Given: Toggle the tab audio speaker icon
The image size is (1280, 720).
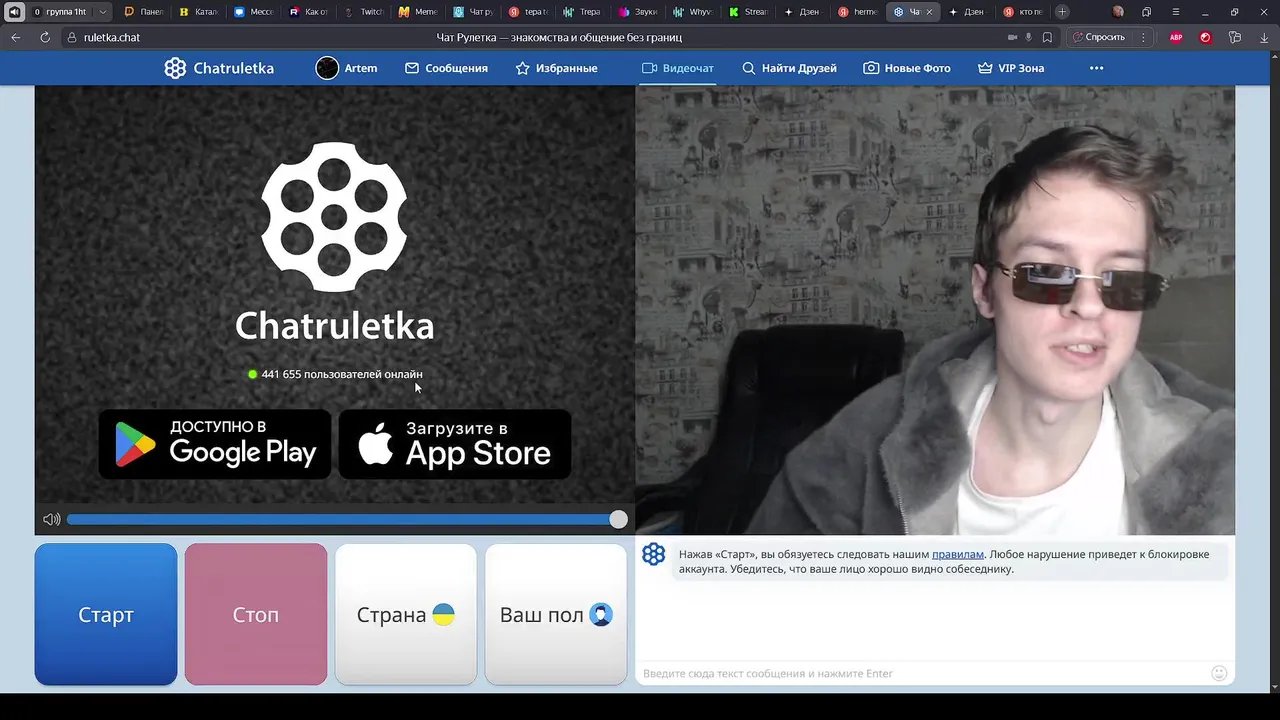Looking at the screenshot, I should point(14,12).
